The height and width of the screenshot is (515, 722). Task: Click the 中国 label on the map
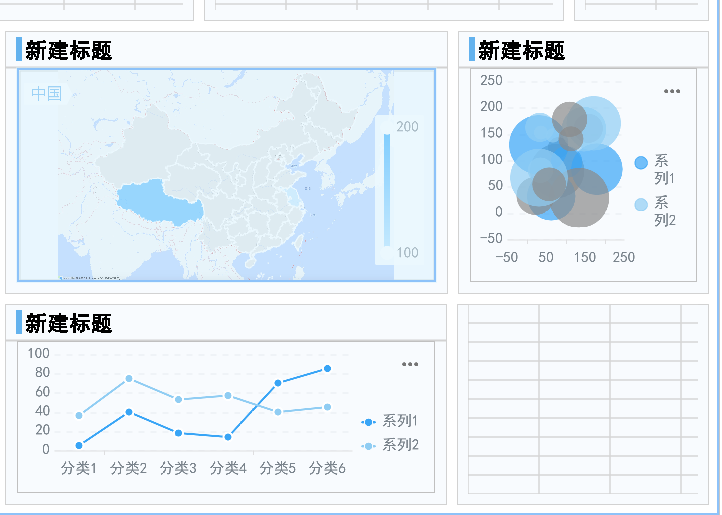47,94
